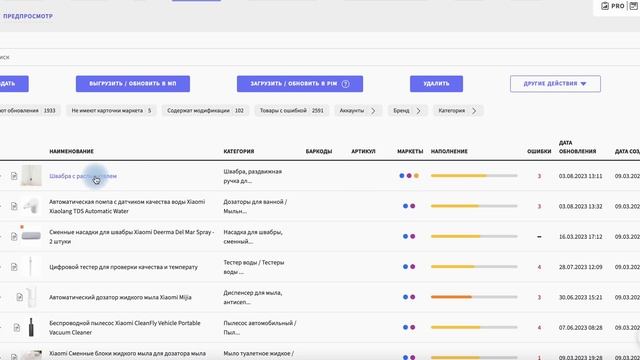Sort by Дата обновления column header
640x360 pixels.
click(x=578, y=147)
